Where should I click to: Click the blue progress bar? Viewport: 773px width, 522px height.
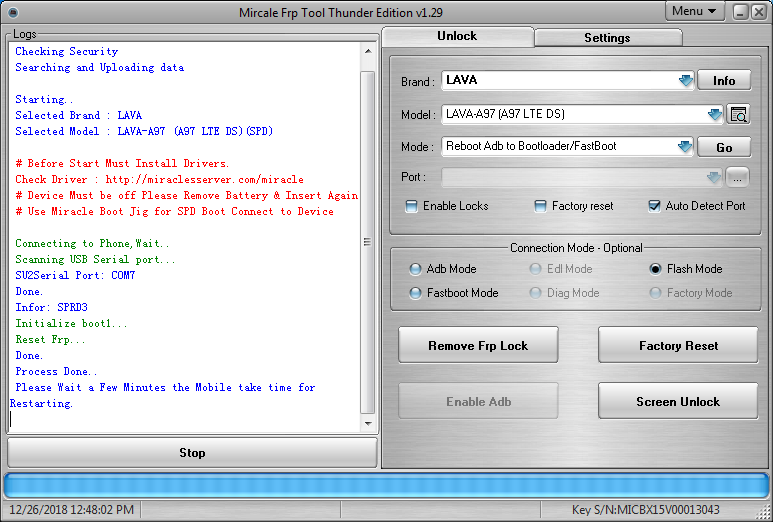(x=386, y=486)
